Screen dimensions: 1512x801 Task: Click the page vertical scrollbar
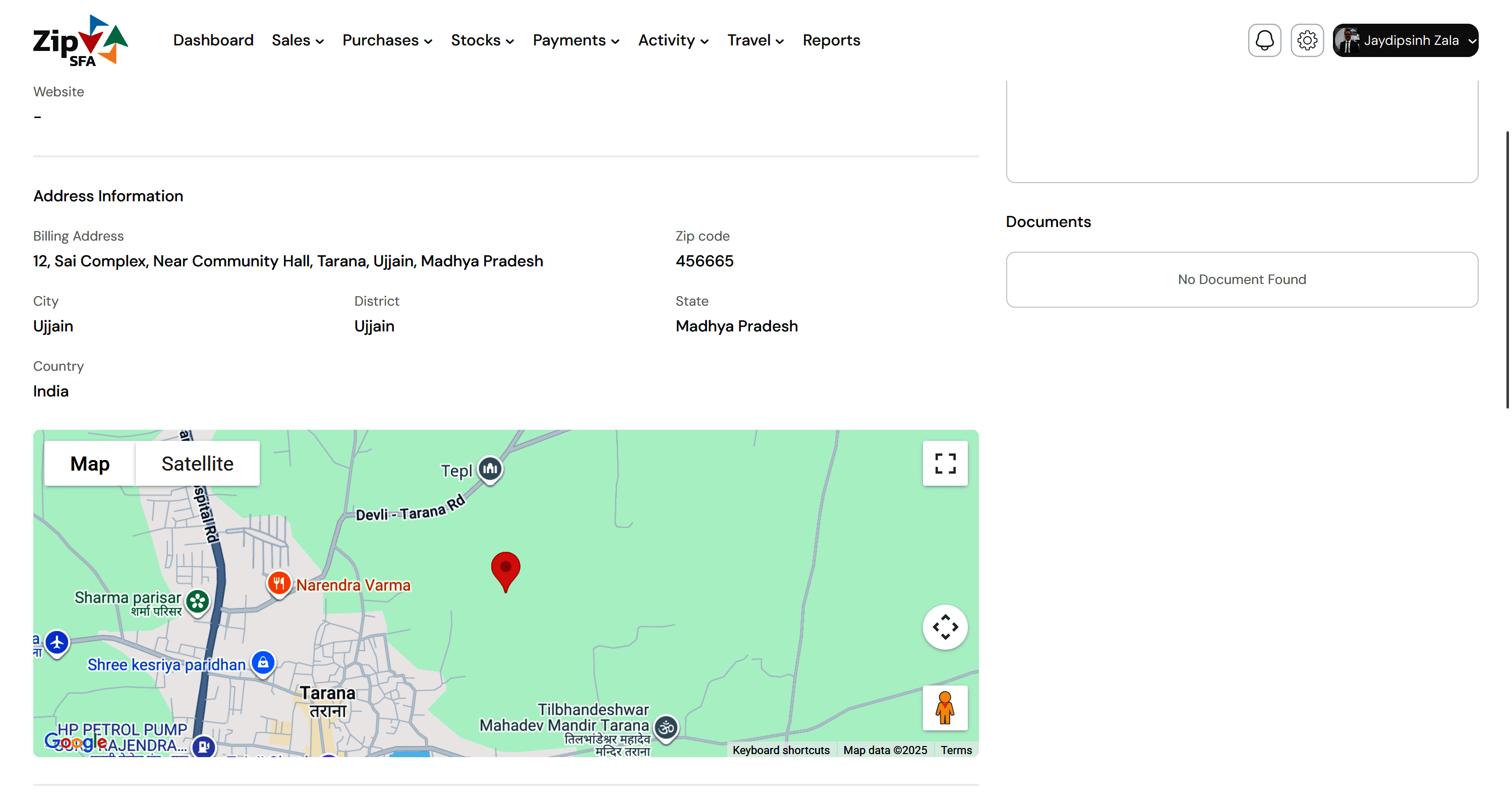click(x=1507, y=270)
